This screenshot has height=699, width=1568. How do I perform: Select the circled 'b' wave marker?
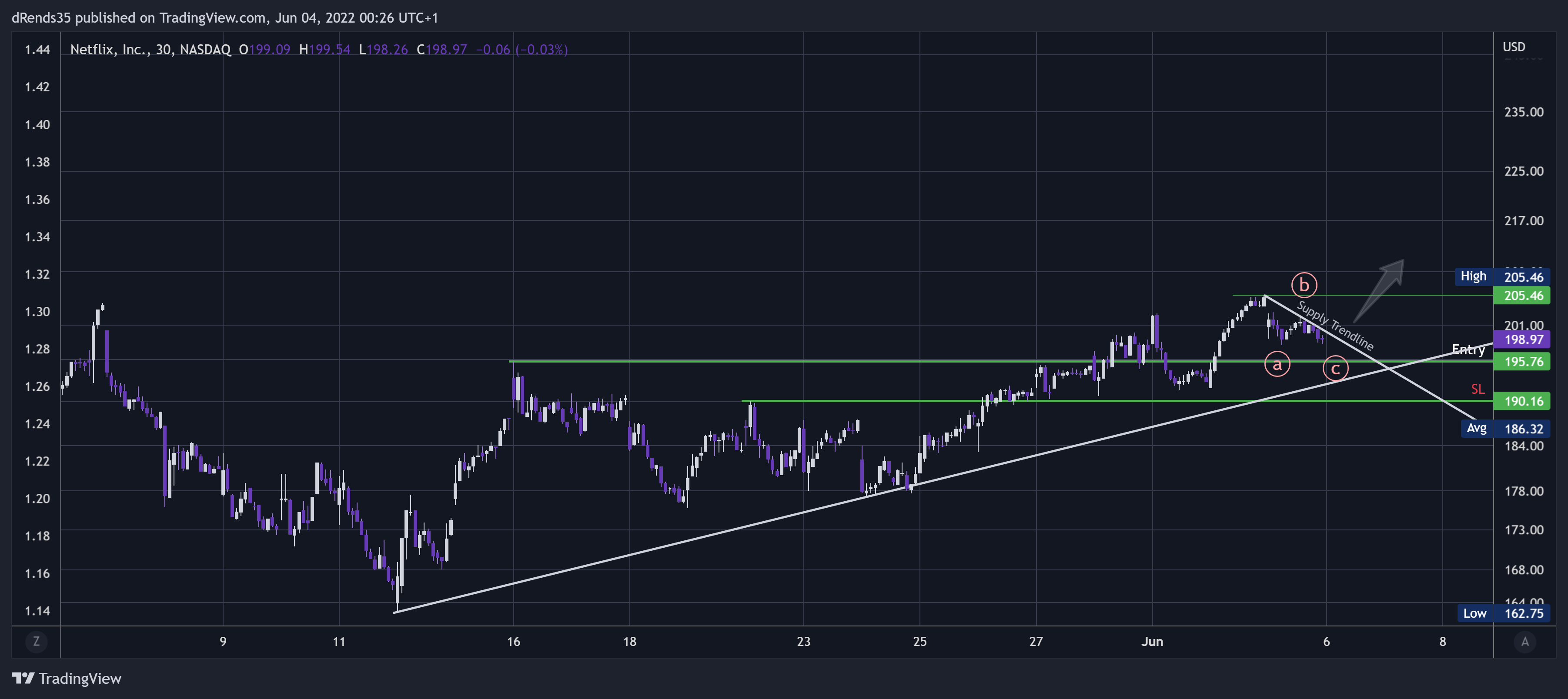pos(1304,285)
